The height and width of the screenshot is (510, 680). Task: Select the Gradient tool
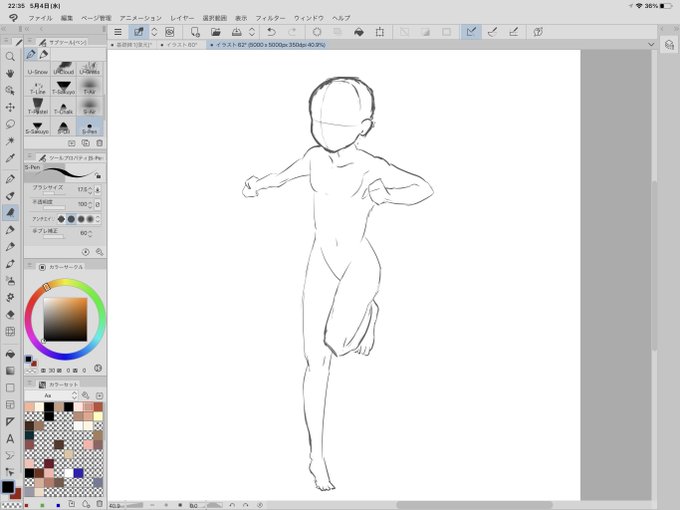[x=10, y=371]
